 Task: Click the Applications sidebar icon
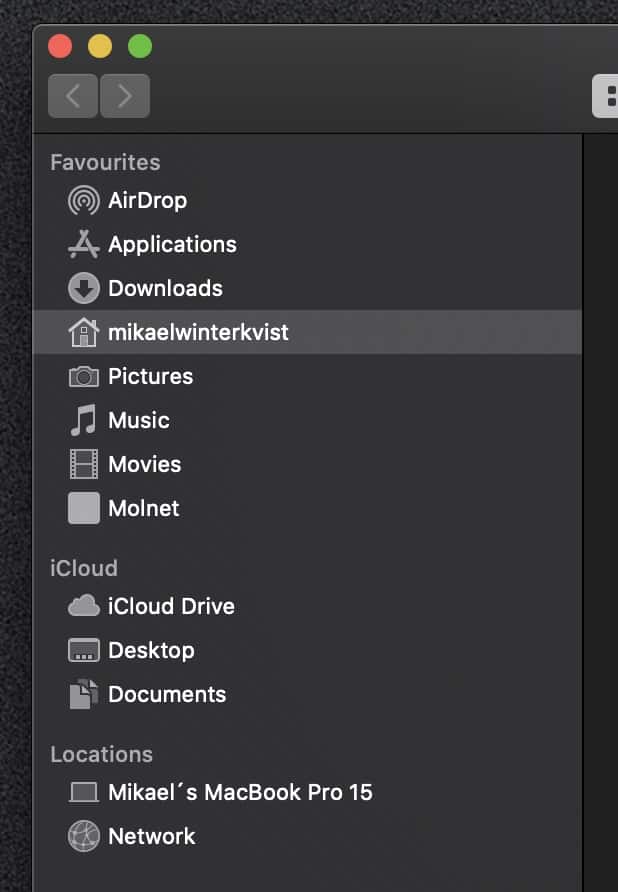coord(84,244)
